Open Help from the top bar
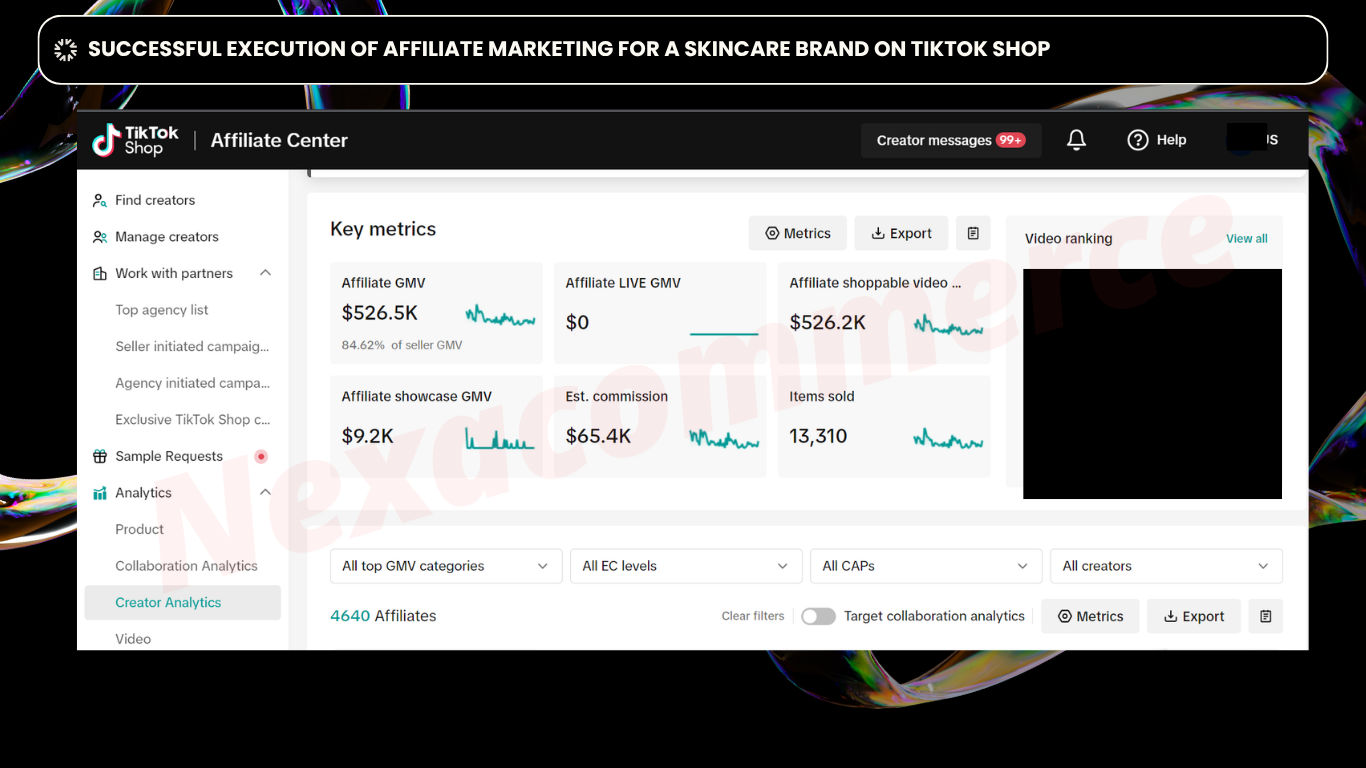1366x768 pixels. click(1156, 140)
